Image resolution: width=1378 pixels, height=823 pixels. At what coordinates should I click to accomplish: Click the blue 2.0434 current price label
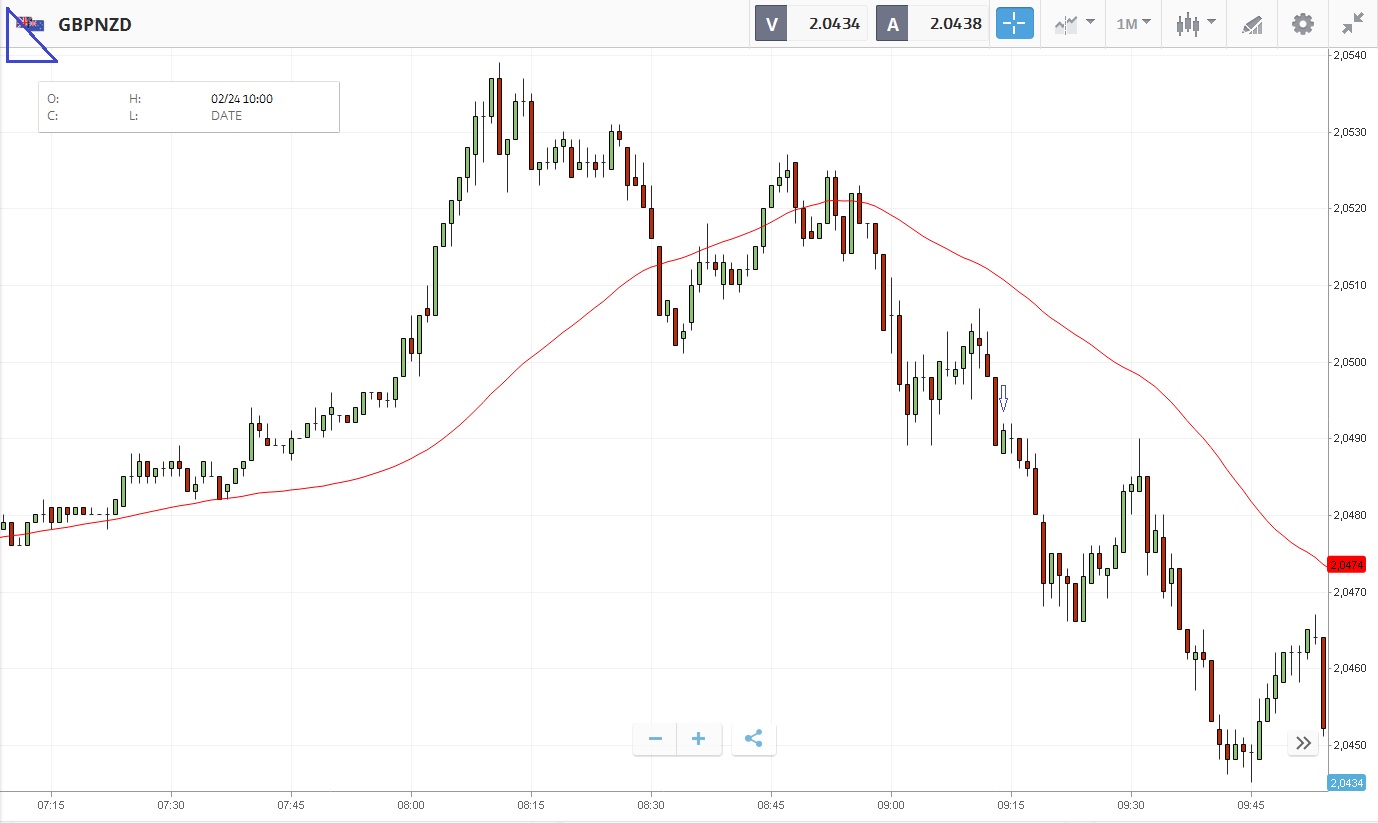coord(1347,783)
